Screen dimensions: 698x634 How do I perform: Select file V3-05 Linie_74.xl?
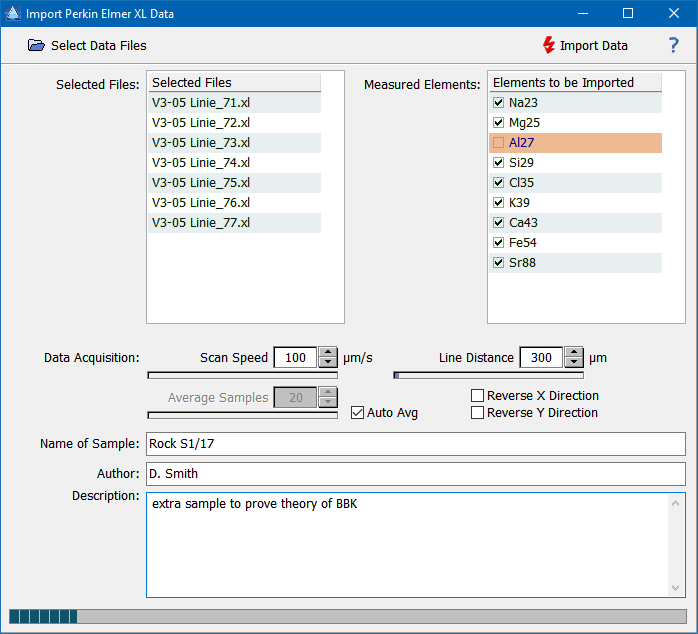235,163
